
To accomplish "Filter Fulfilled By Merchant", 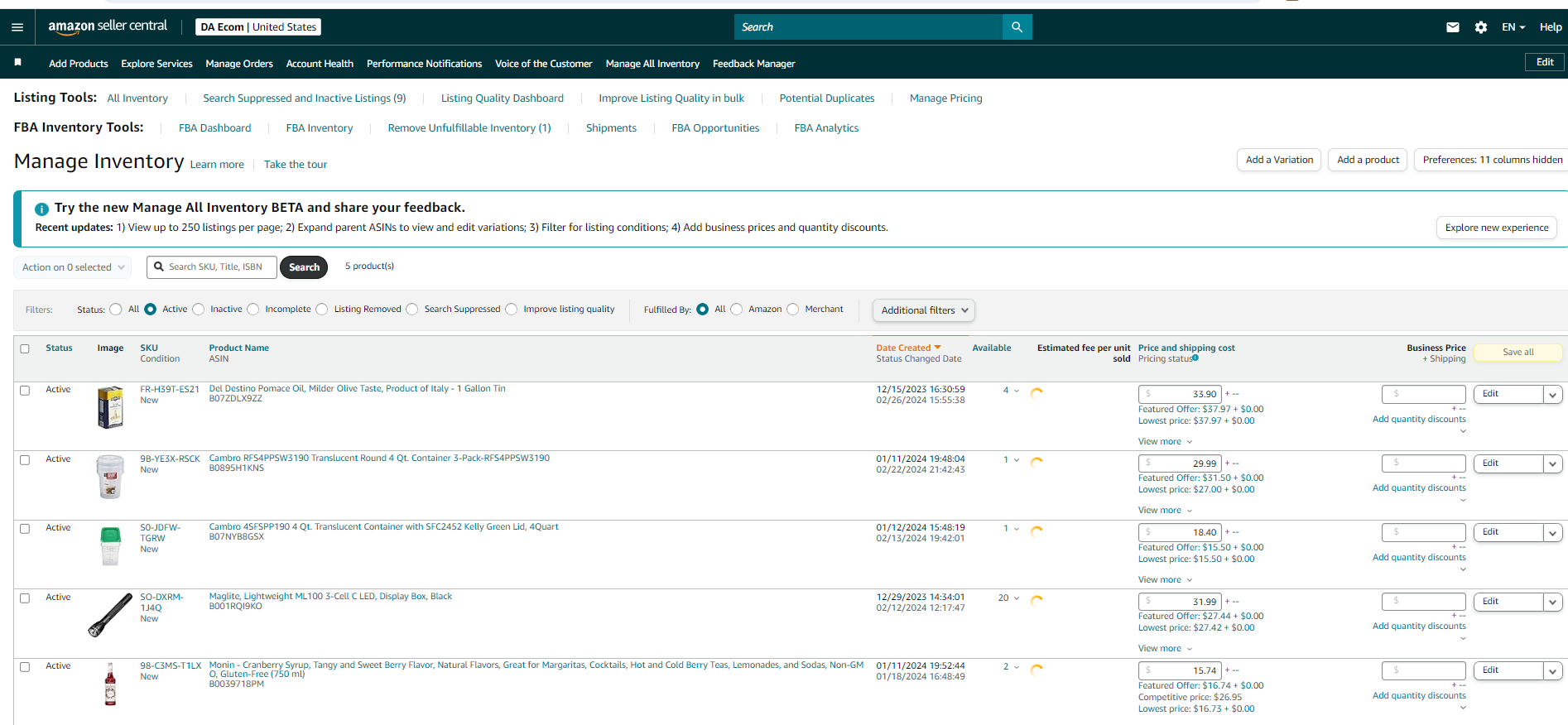I will tap(793, 310).
